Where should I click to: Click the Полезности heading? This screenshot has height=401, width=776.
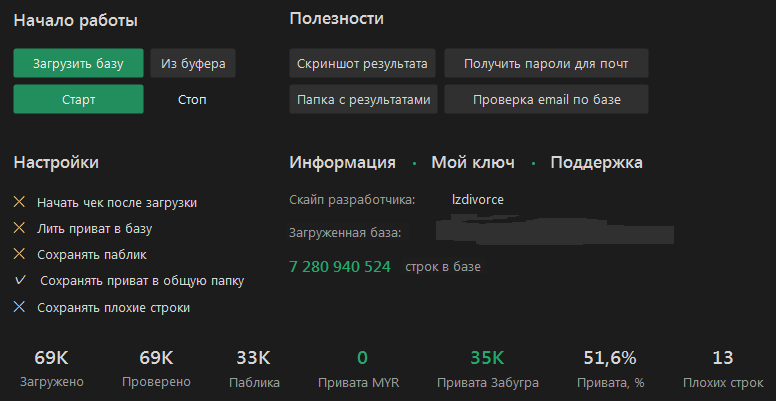337,19
